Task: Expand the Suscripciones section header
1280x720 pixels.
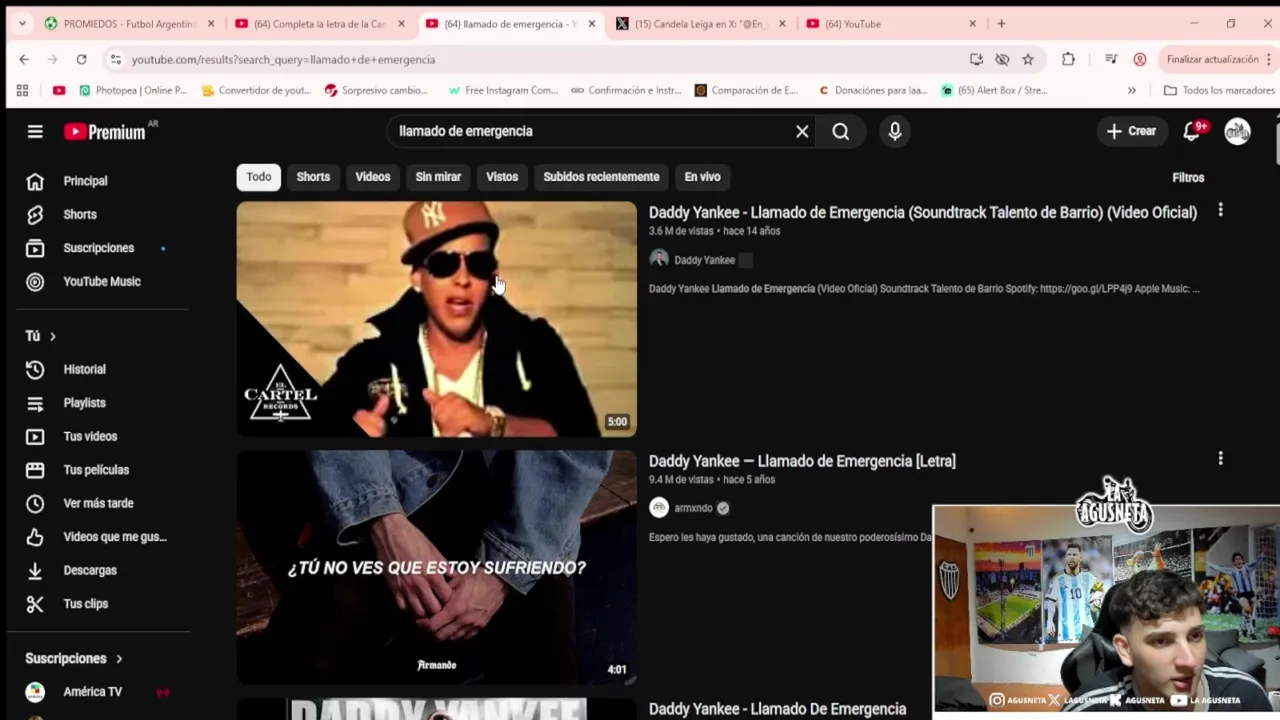Action: tap(74, 658)
